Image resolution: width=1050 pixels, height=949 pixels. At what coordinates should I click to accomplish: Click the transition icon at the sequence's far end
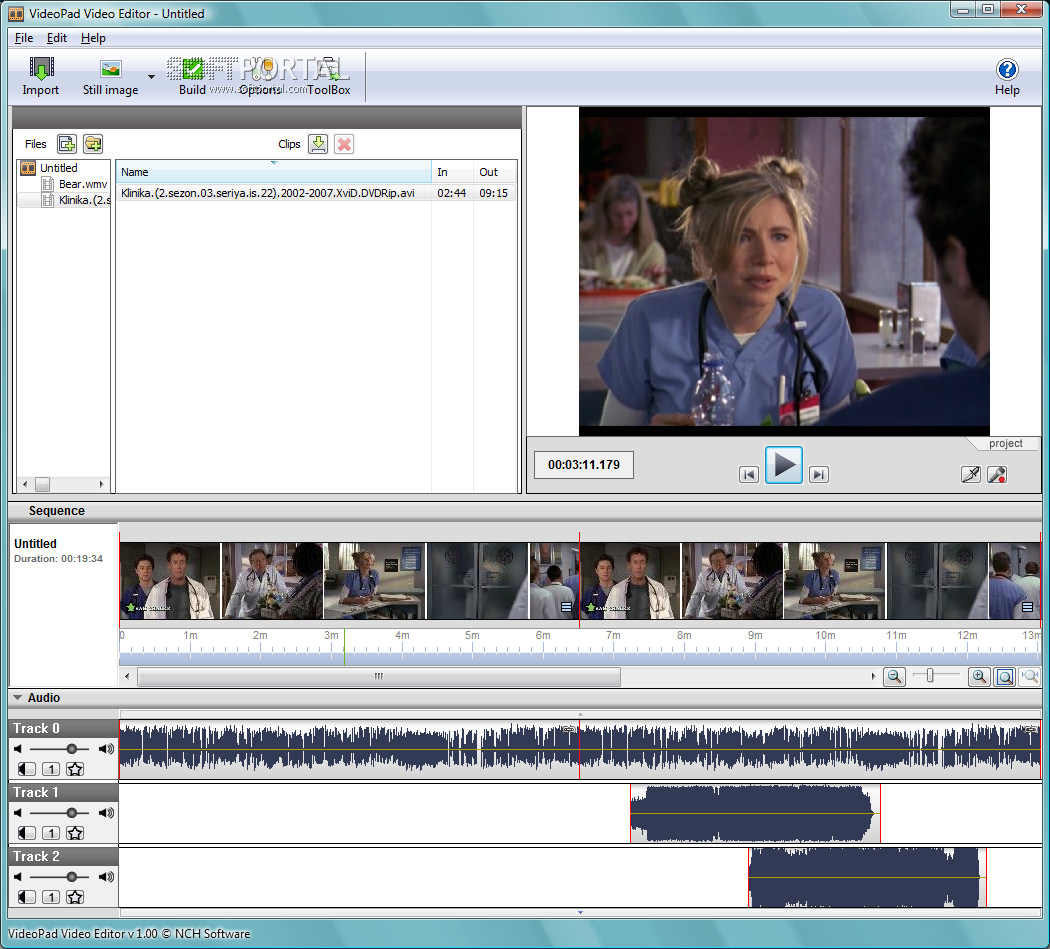(x=1027, y=607)
